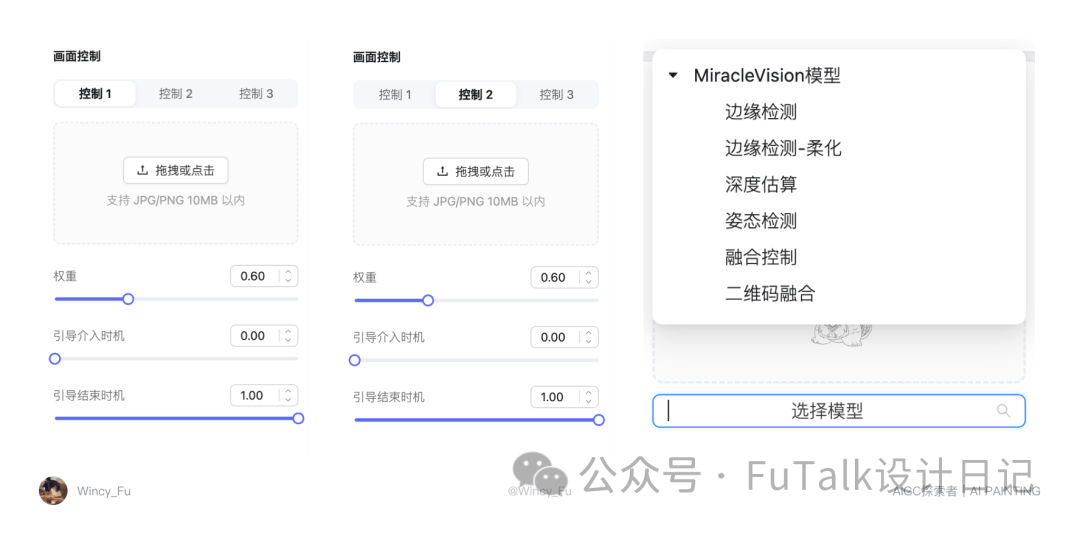Viewport: 1080px width, 533px height.
Task: Switch to 控制 3 tab in left panel
Action: point(256,94)
